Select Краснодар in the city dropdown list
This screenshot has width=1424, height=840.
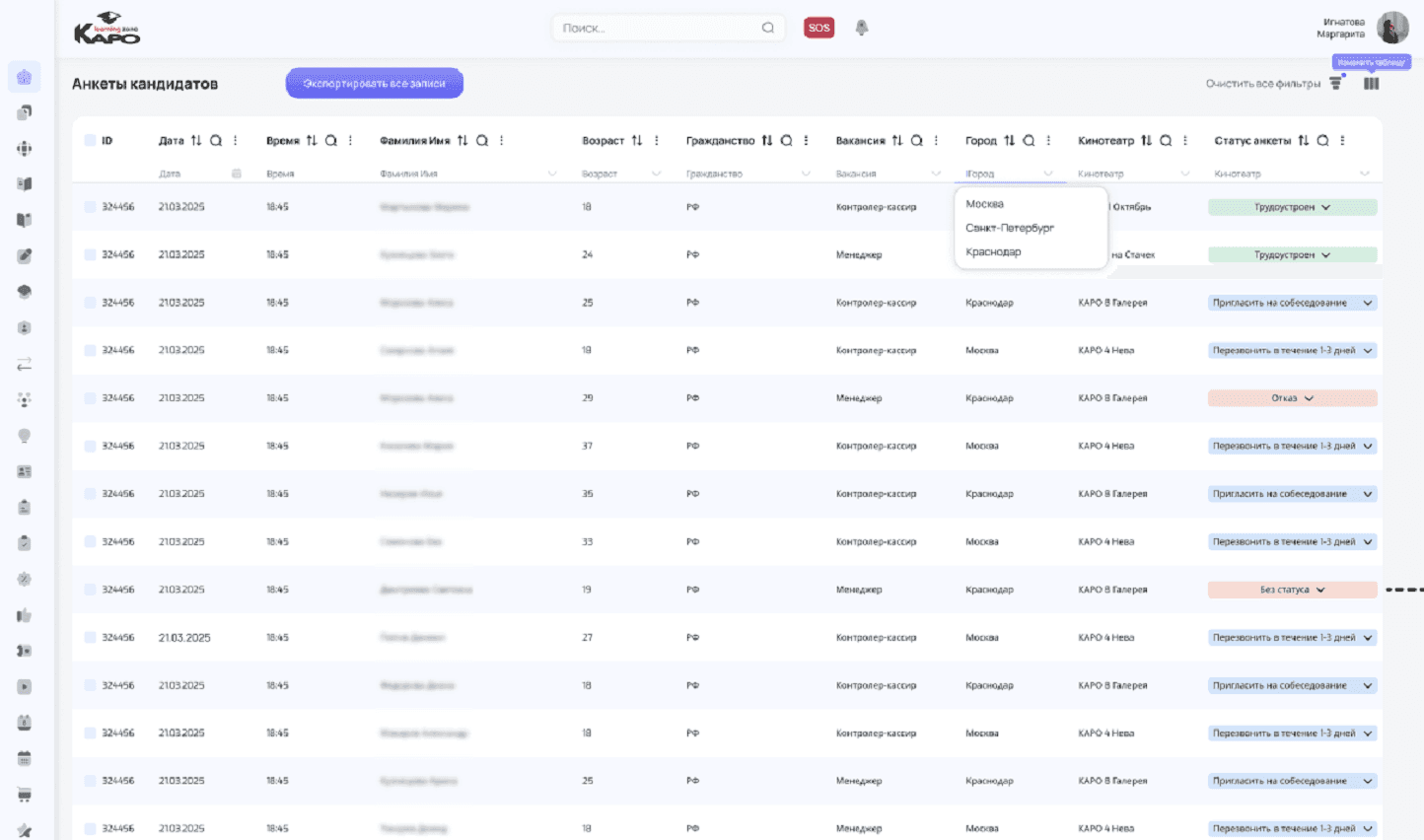(993, 252)
